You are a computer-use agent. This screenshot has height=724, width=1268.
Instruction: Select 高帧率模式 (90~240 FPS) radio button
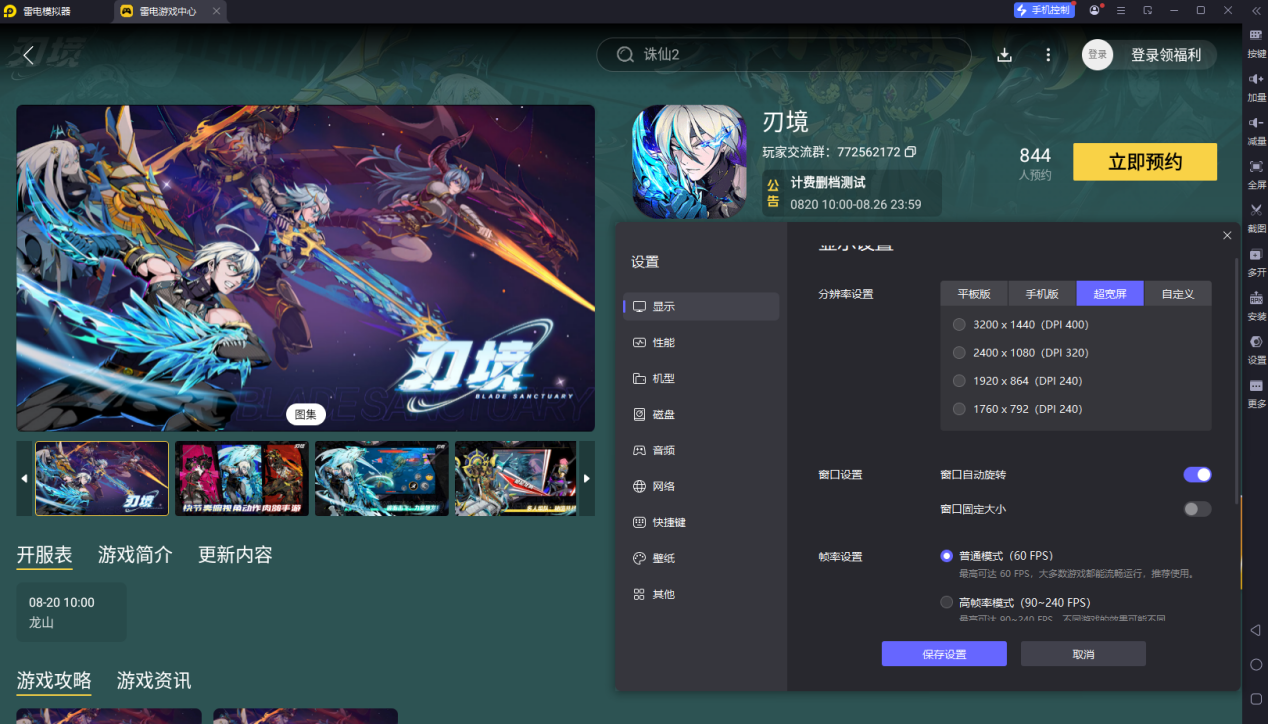(946, 602)
